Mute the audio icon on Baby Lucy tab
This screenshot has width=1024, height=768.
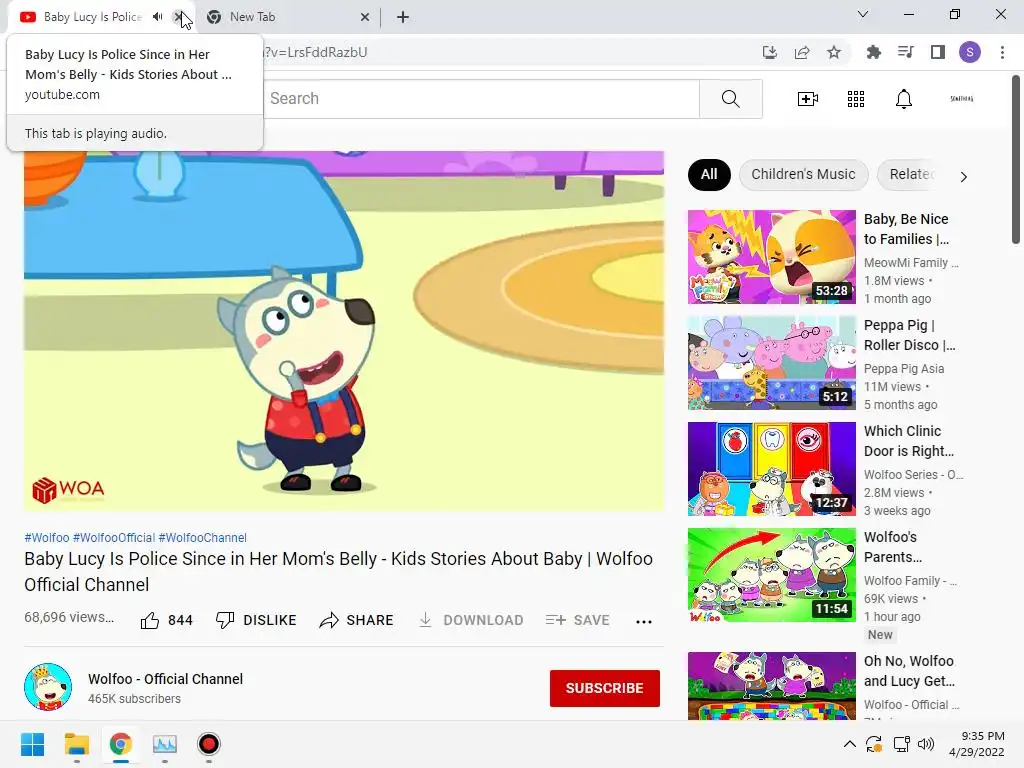pos(157,17)
